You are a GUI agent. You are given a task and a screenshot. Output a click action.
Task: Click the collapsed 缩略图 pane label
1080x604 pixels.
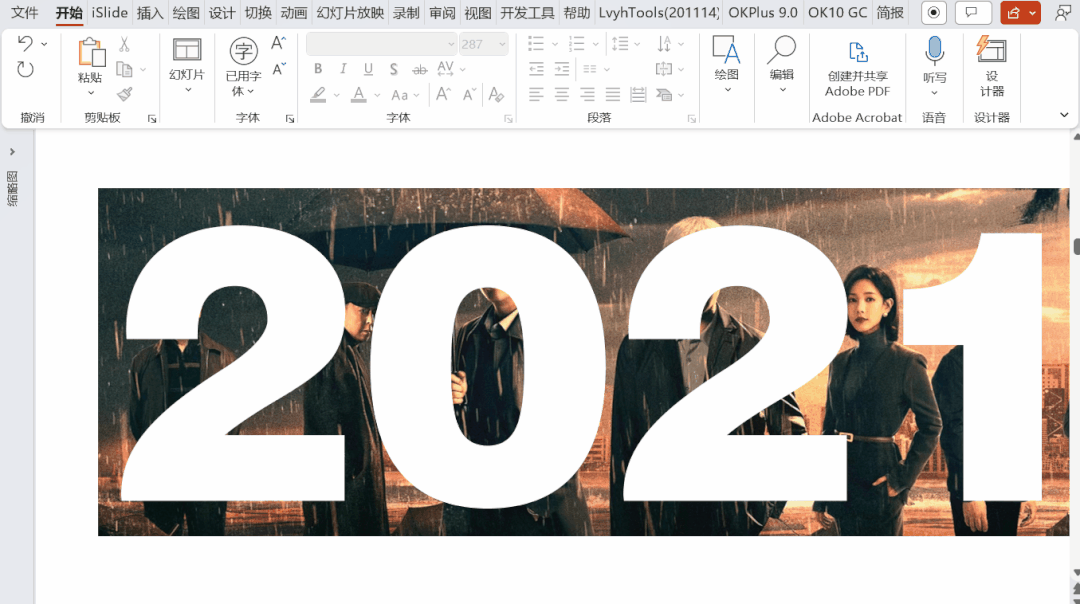(x=12, y=189)
